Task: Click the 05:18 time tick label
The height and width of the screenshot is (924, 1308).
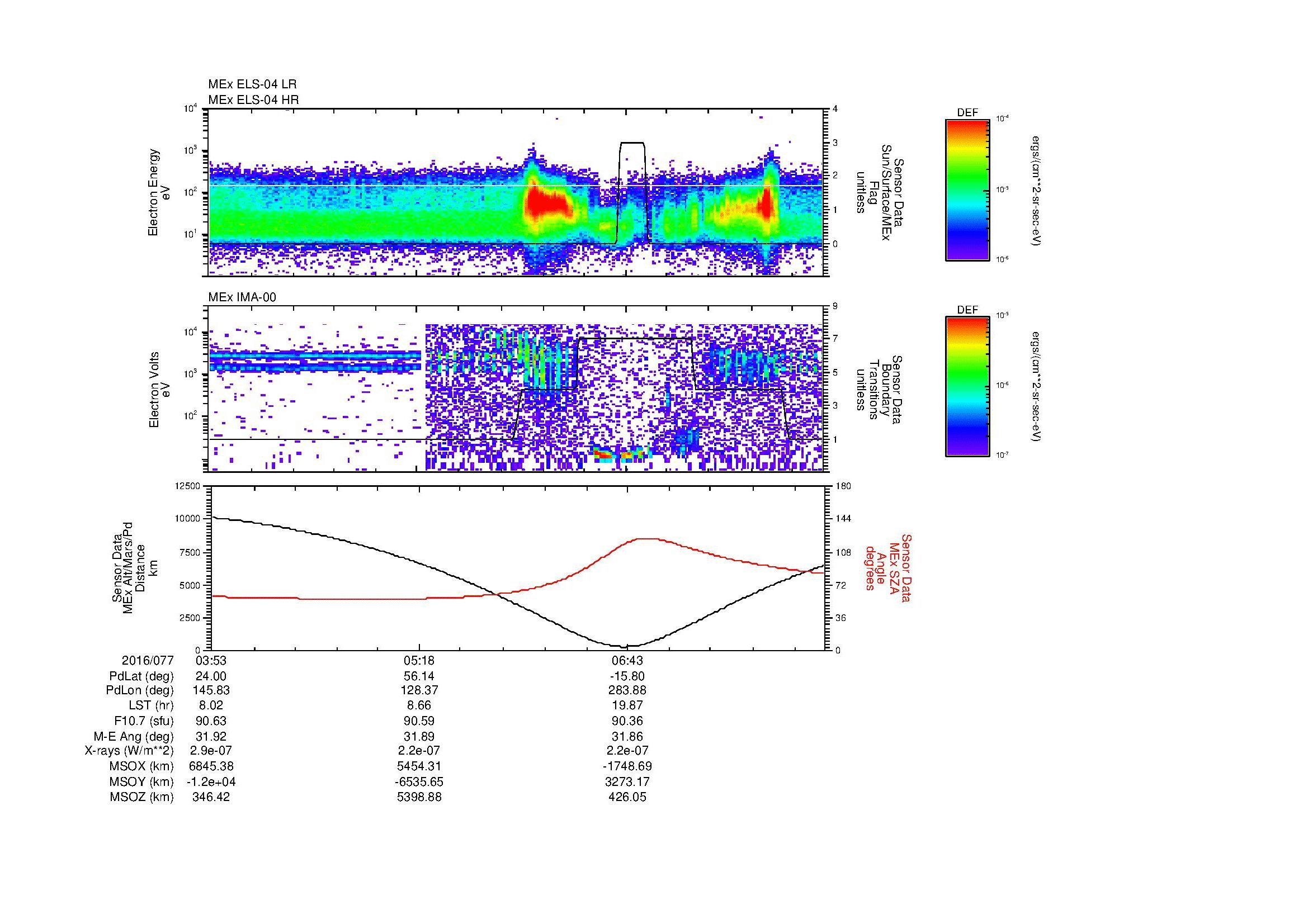Action: pyautogui.click(x=419, y=660)
